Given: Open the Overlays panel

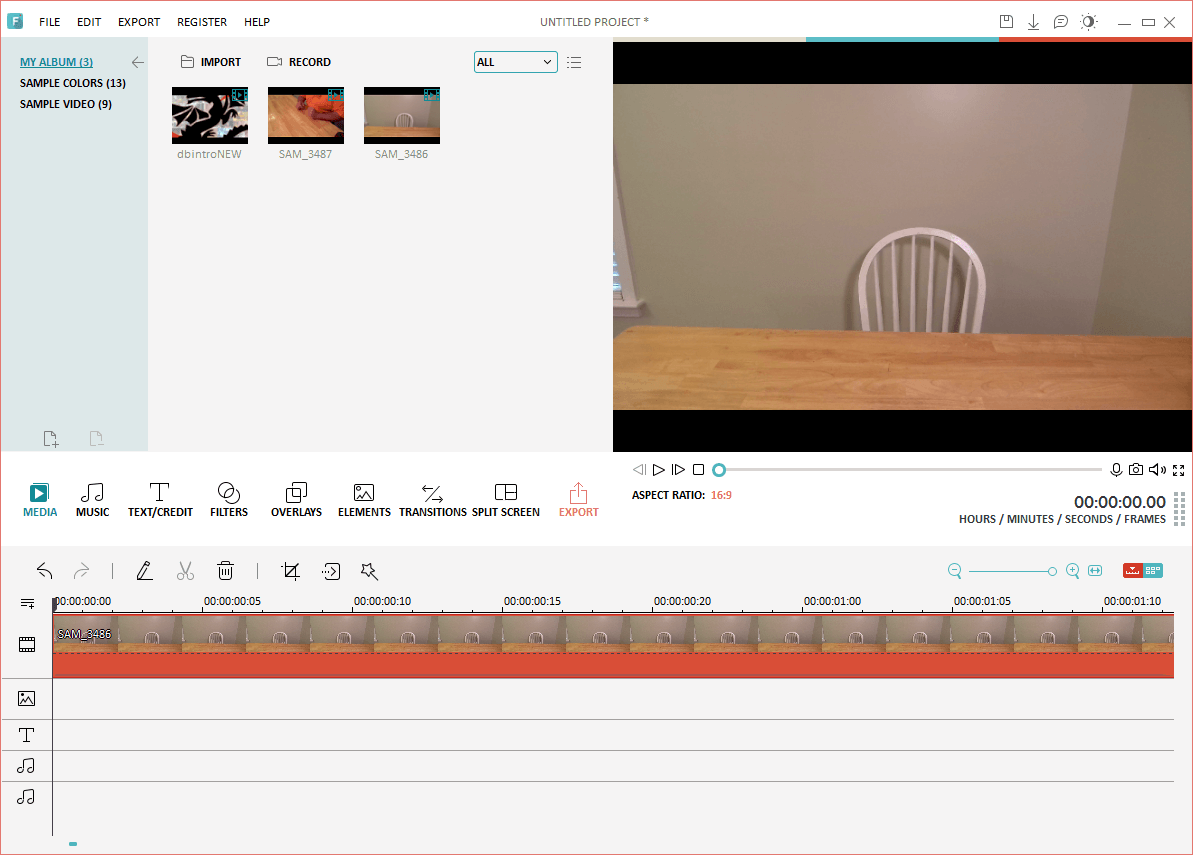Looking at the screenshot, I should coord(296,500).
